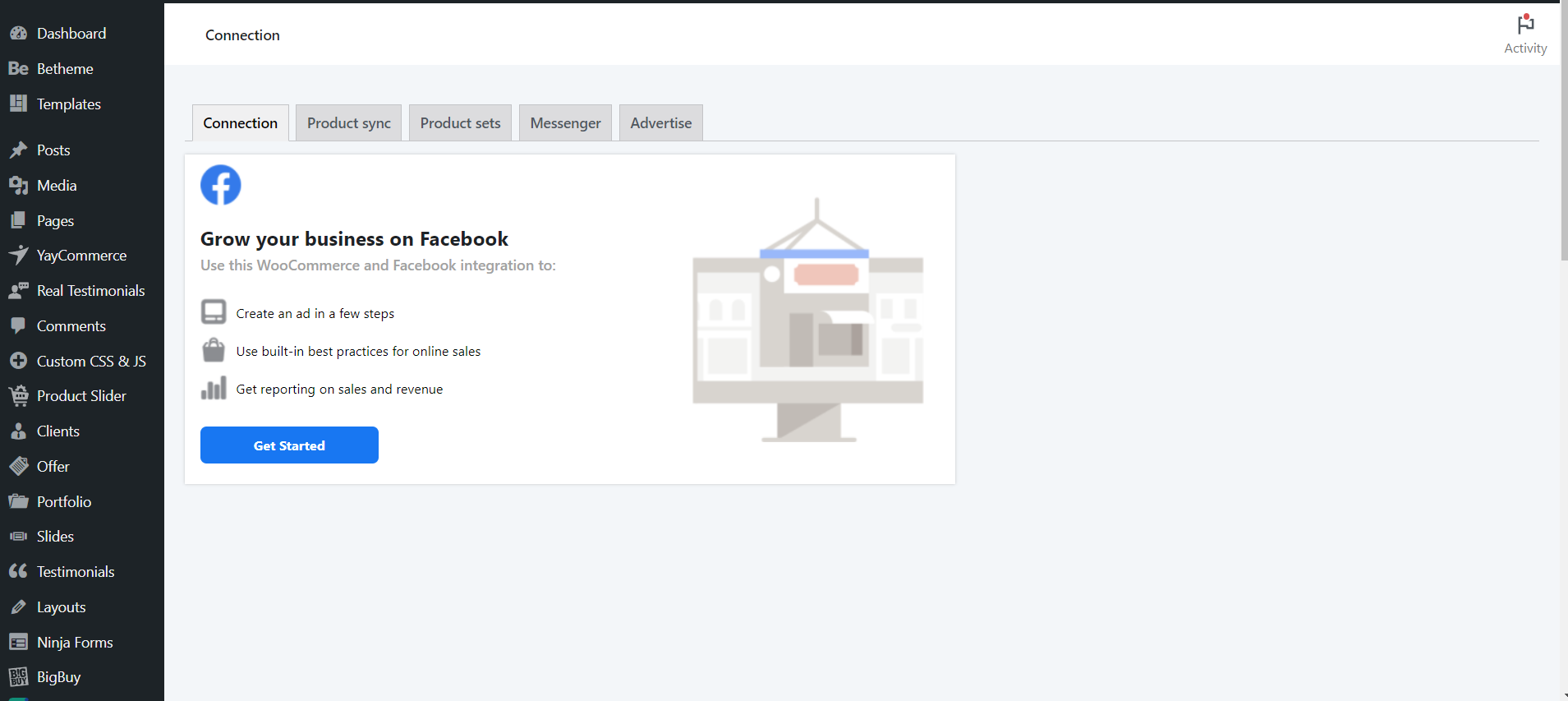Open YayCommerce menu label
This screenshot has height=701, width=1568.
pyautogui.click(x=81, y=256)
